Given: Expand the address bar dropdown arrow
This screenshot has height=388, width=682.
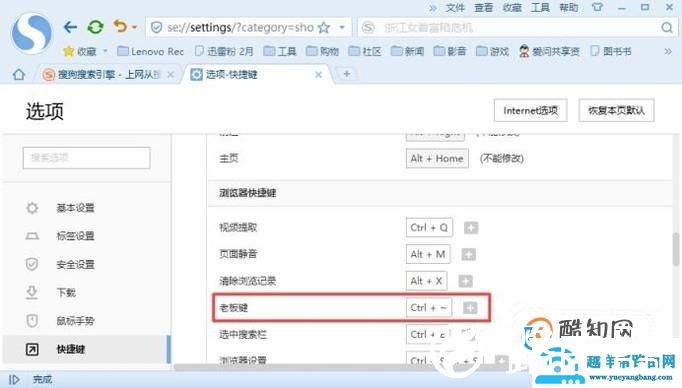Looking at the screenshot, I should tap(342, 28).
